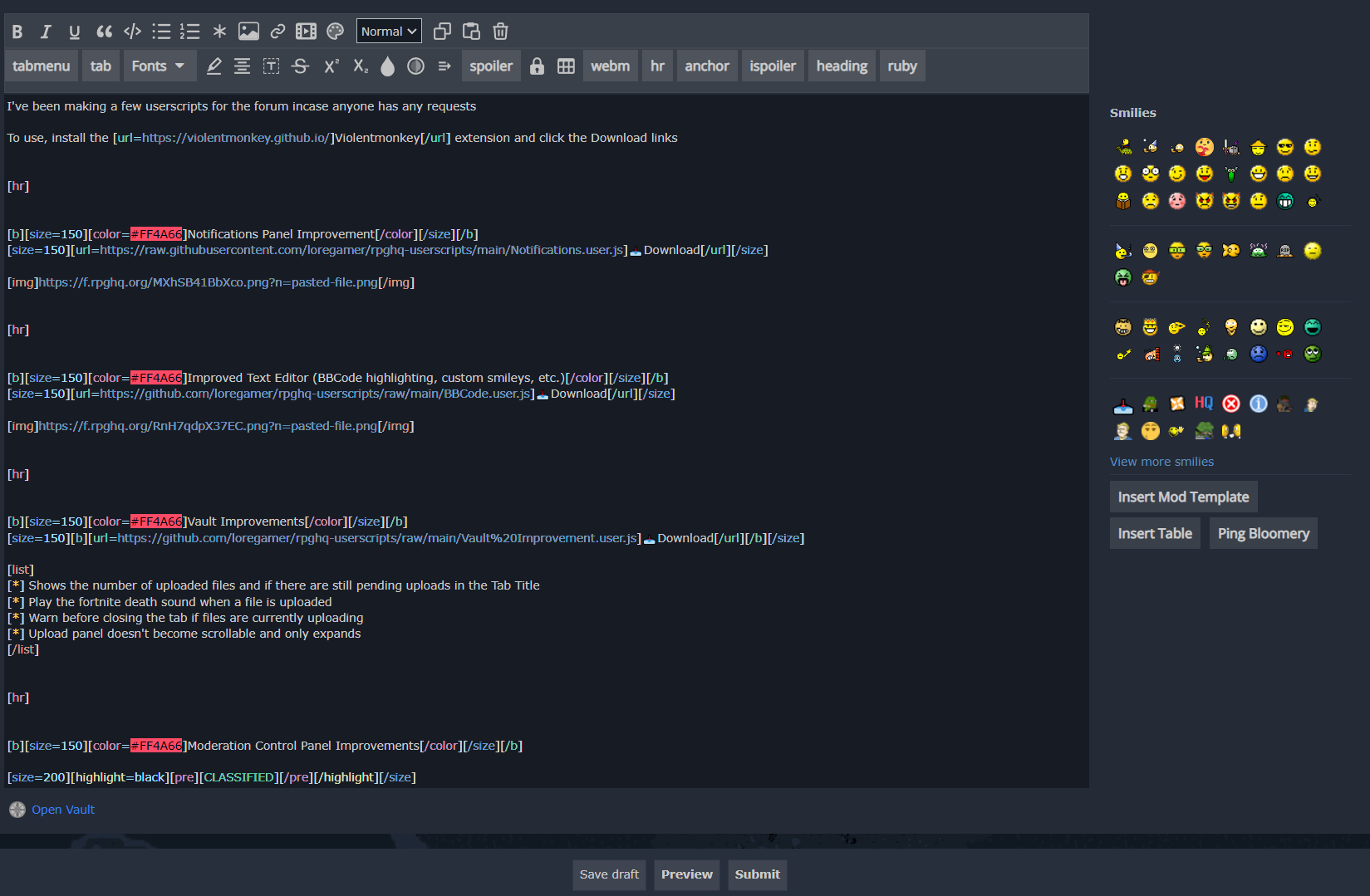Click the Insert Mod Template button

(x=1183, y=497)
